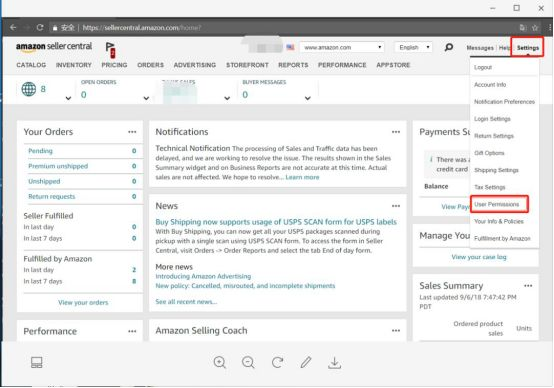554x388 pixels.
Task: Expand the sales summary chevron
Action: [x=227, y=98]
